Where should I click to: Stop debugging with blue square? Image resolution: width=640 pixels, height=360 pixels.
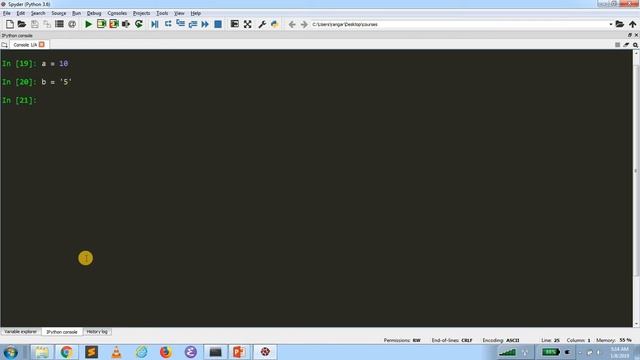[x=218, y=24]
